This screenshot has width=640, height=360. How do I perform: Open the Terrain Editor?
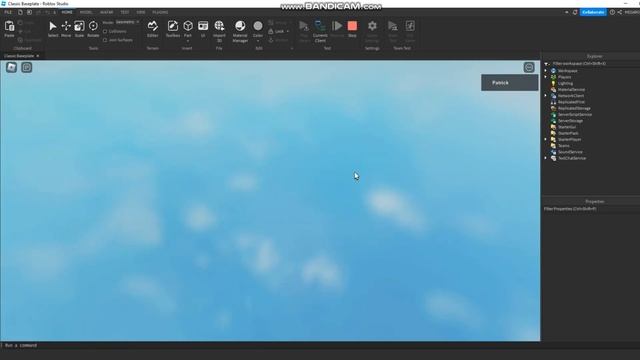[x=153, y=26]
